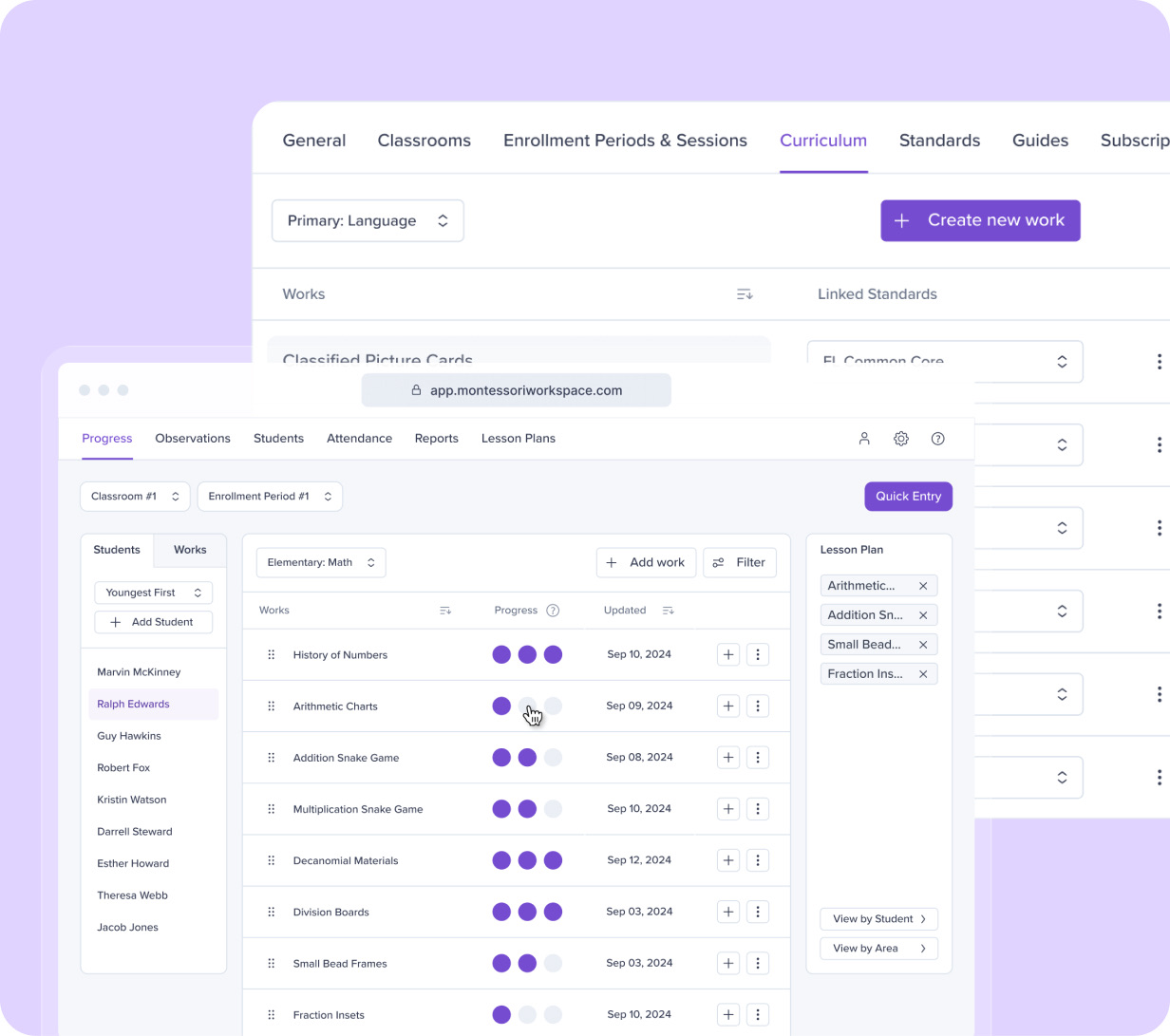Screen dimensions: 1170x1036
Task: Set the second progress dot for Fraction Insets
Action: pyautogui.click(x=527, y=1014)
